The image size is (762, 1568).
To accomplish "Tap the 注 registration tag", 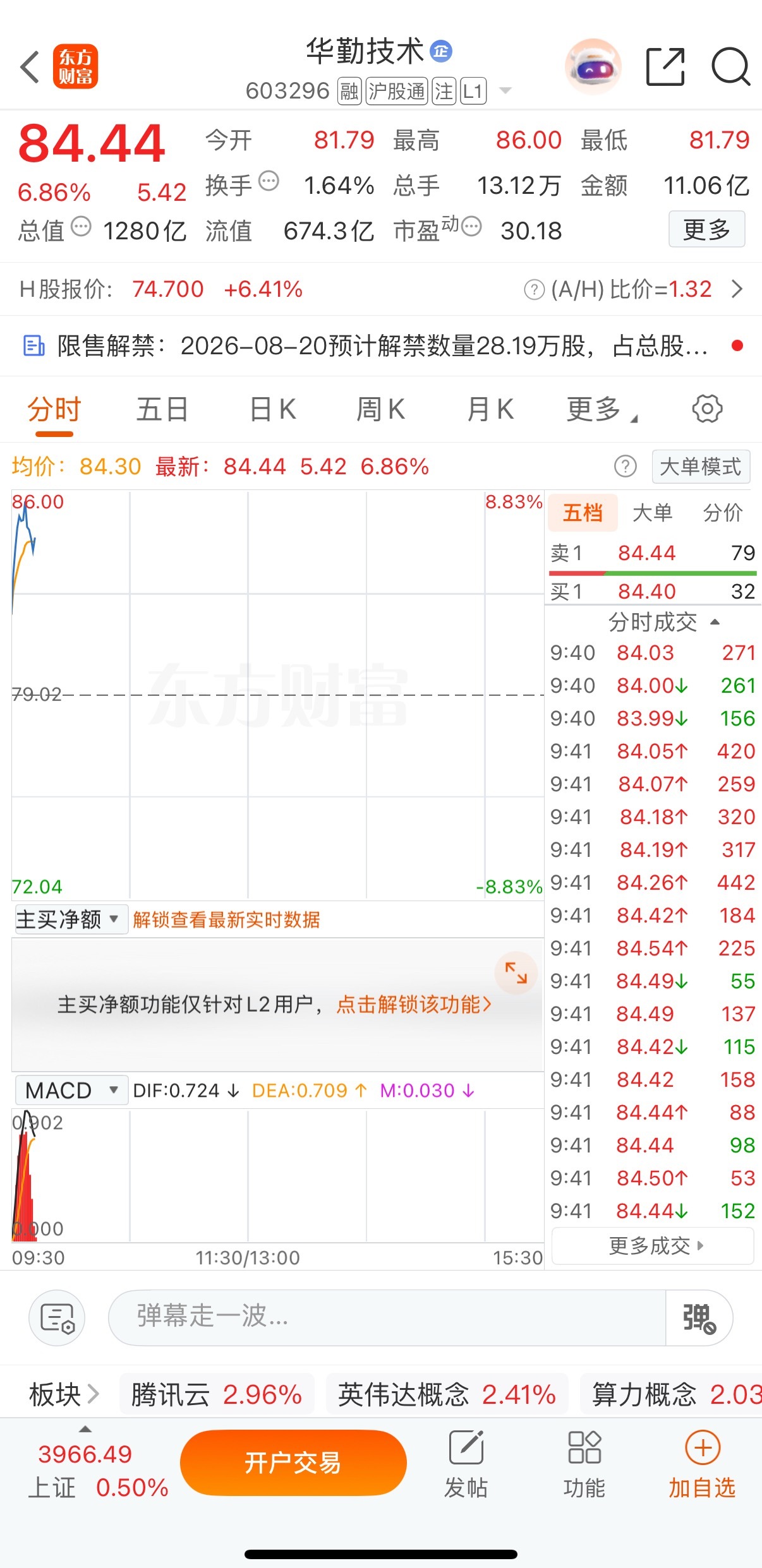I will pyautogui.click(x=444, y=92).
